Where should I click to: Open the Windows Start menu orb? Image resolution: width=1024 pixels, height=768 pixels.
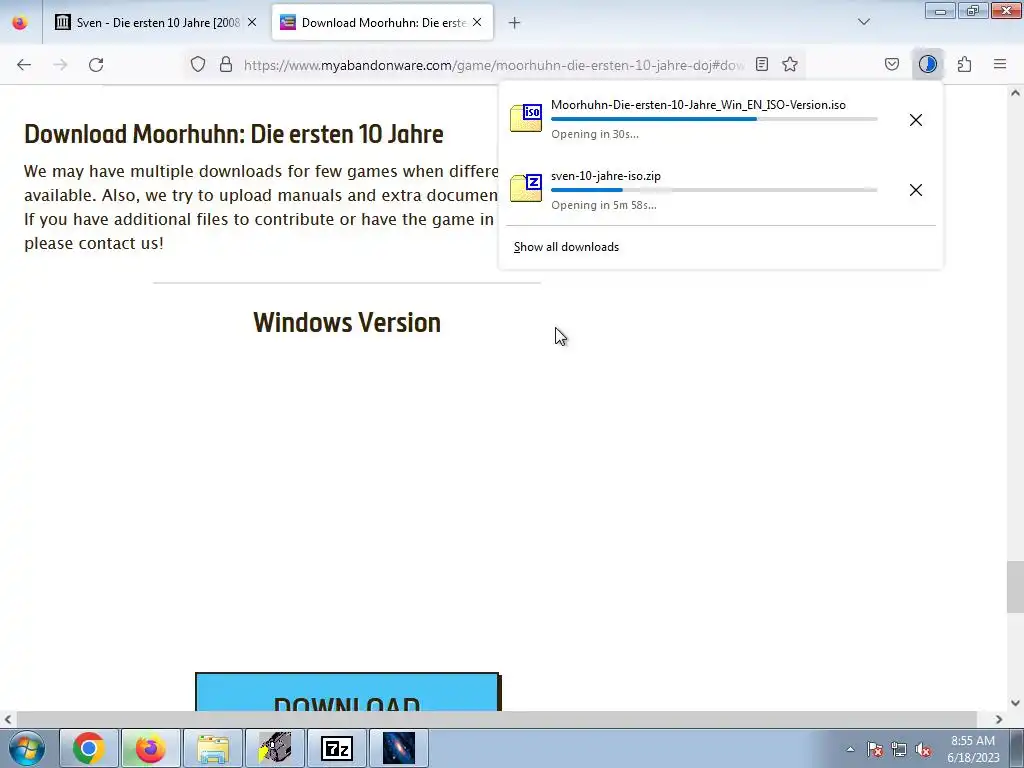click(x=26, y=748)
